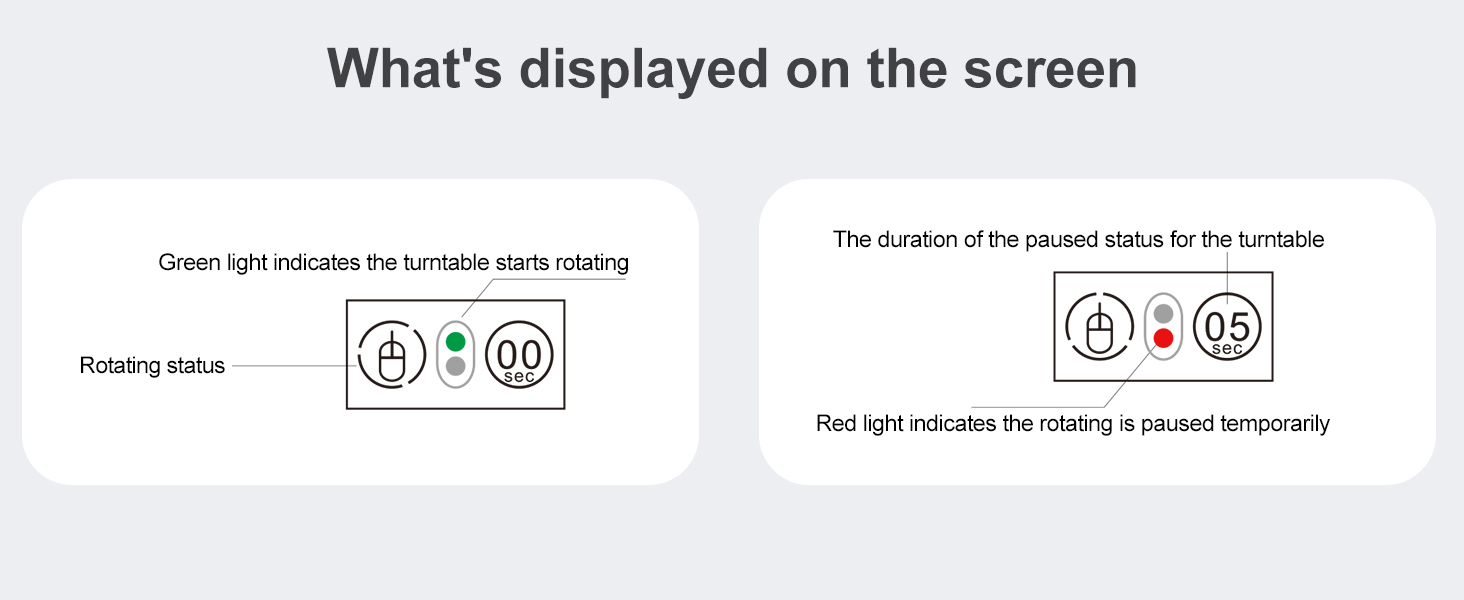This screenshot has height=600, width=1464.
Task: Click the word "turntable" in the green light caption
Action: coord(446,263)
